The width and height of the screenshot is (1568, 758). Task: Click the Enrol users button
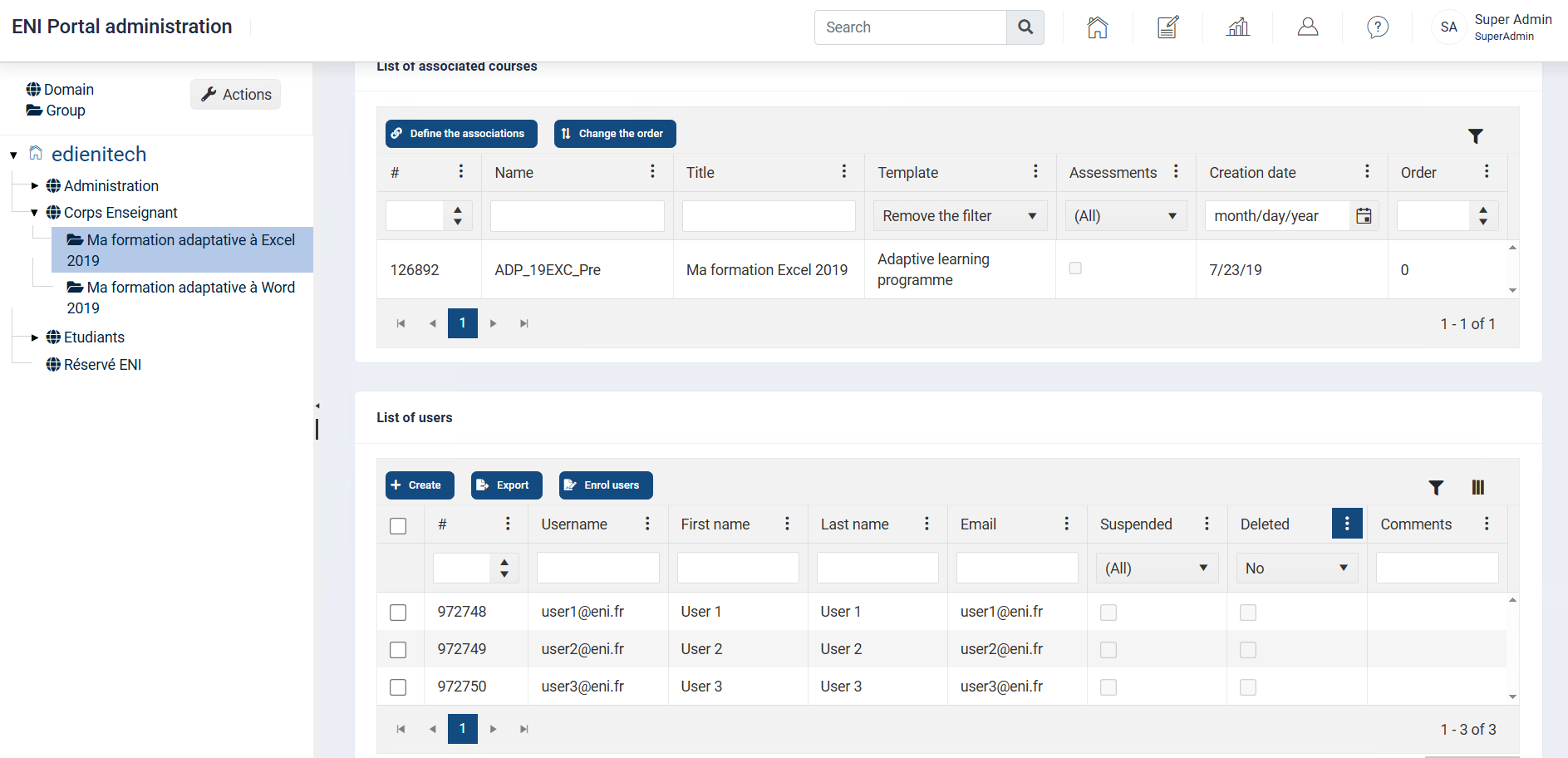pos(606,485)
